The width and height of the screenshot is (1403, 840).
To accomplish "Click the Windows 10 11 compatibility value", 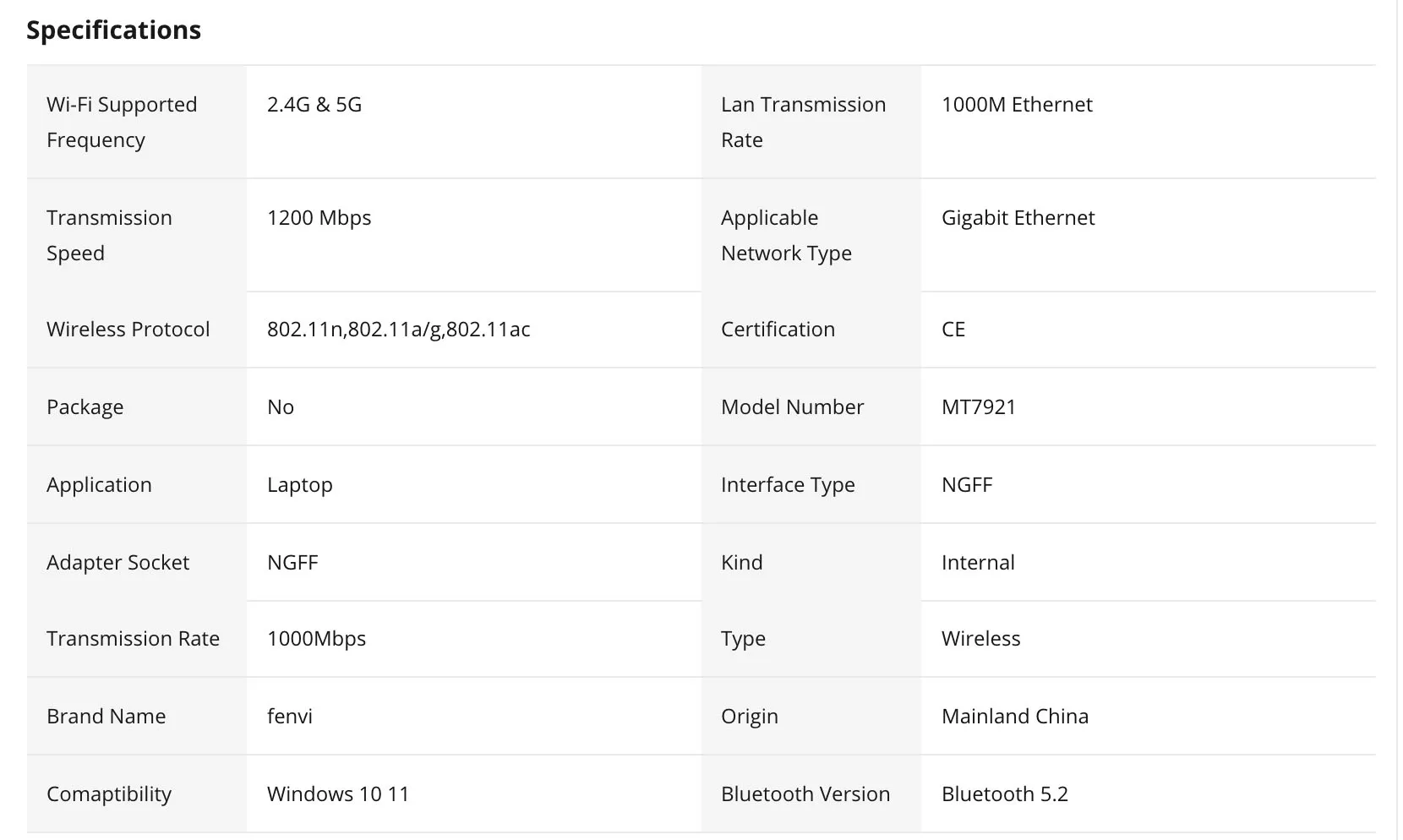I will click(x=337, y=794).
